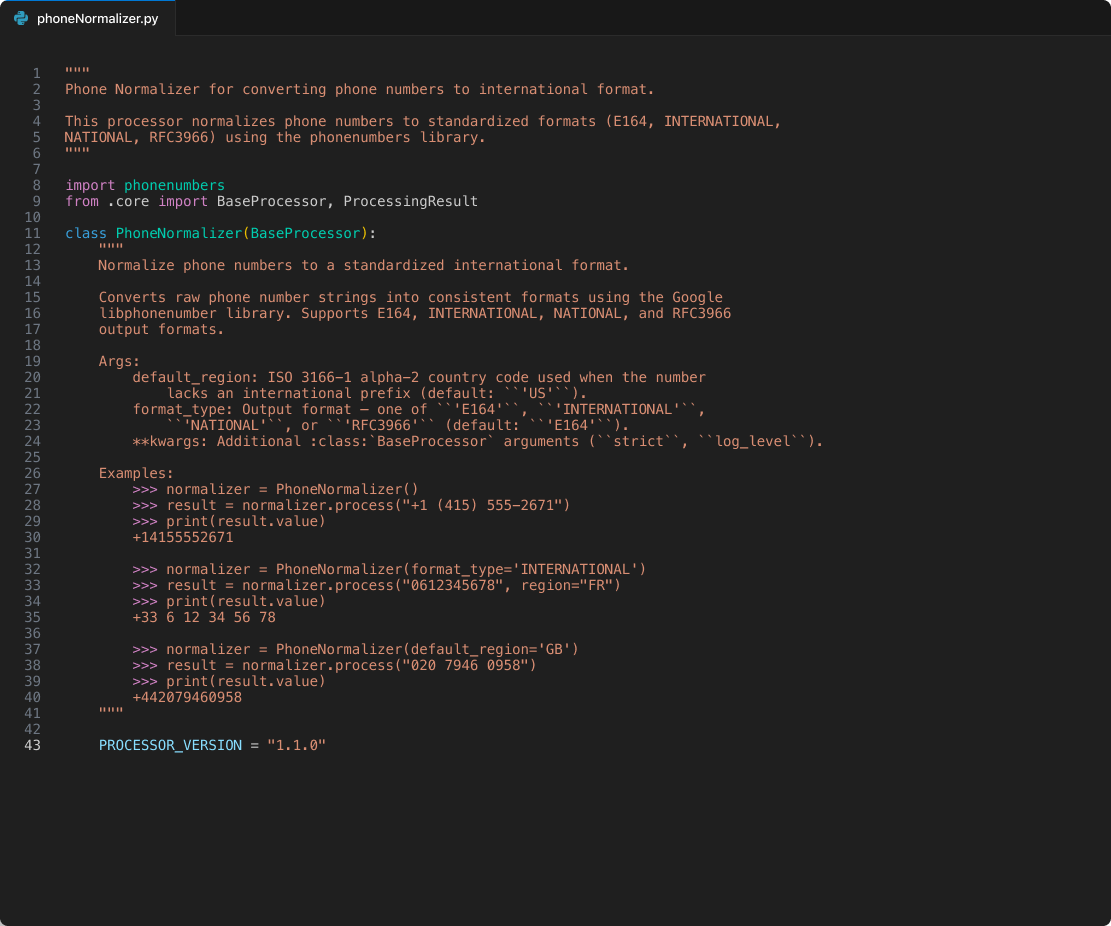
Task: Click 'lacks an international prefix' line
Action: (x=377, y=393)
